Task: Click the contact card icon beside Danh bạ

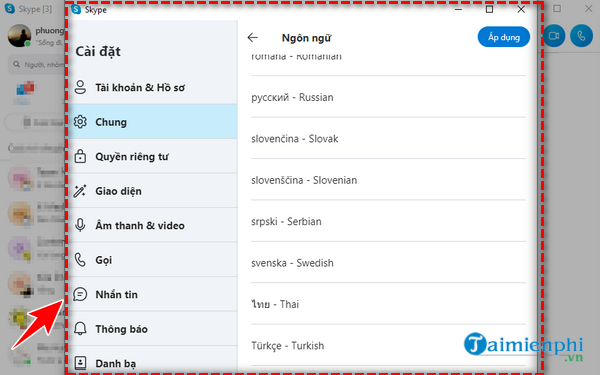Action: coord(80,363)
